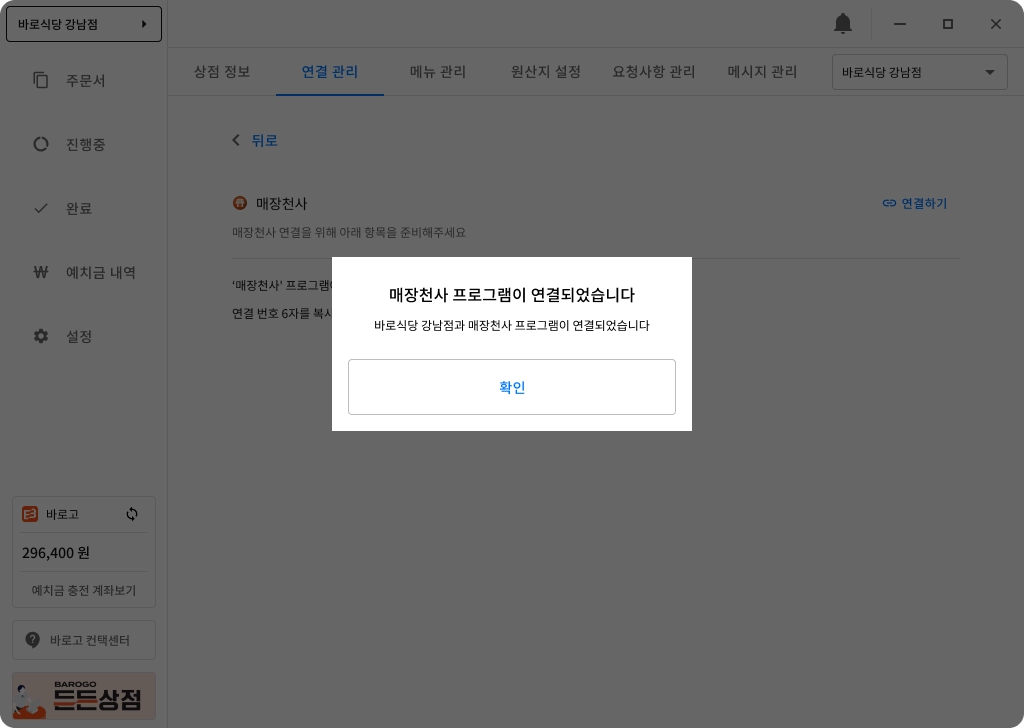Open the 바로식당 강남점 store selector dropdown
The height and width of the screenshot is (728, 1024).
point(919,72)
